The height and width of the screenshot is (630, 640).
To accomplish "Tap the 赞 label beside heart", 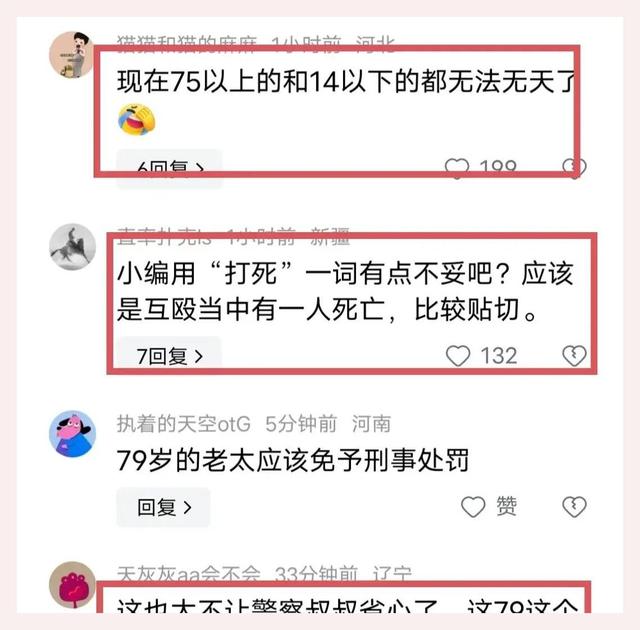I will [x=507, y=506].
